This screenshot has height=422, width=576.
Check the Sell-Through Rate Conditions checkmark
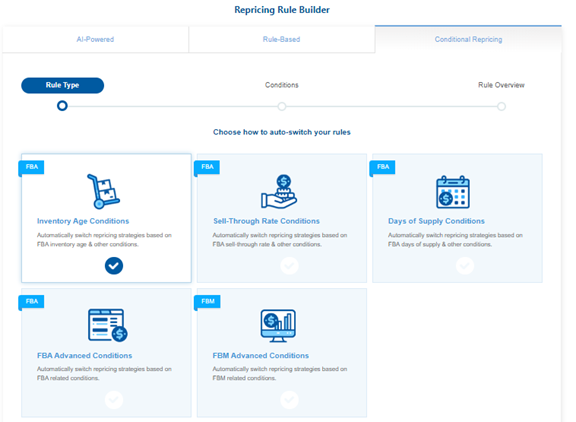coord(289,266)
